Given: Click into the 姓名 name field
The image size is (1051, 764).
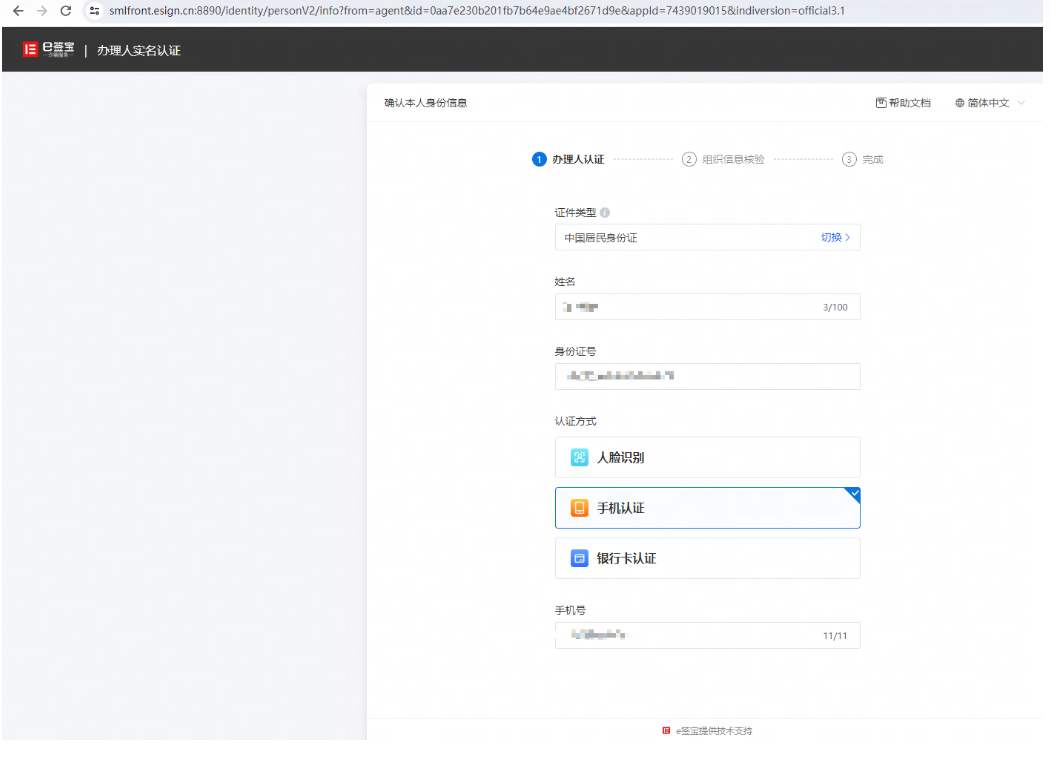Looking at the screenshot, I should point(707,307).
